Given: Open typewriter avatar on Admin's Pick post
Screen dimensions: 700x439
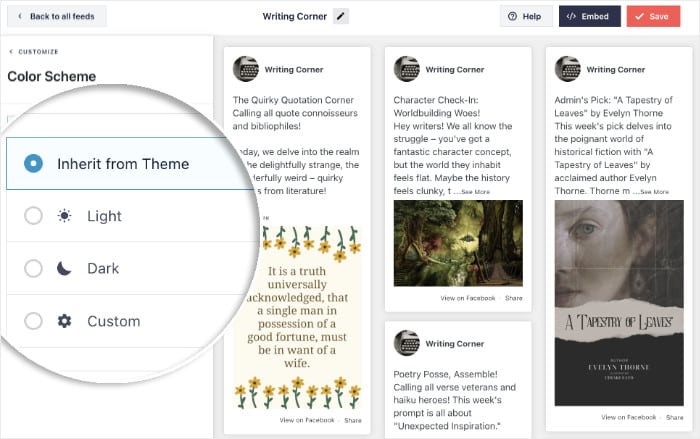Looking at the screenshot, I should coord(567,69).
